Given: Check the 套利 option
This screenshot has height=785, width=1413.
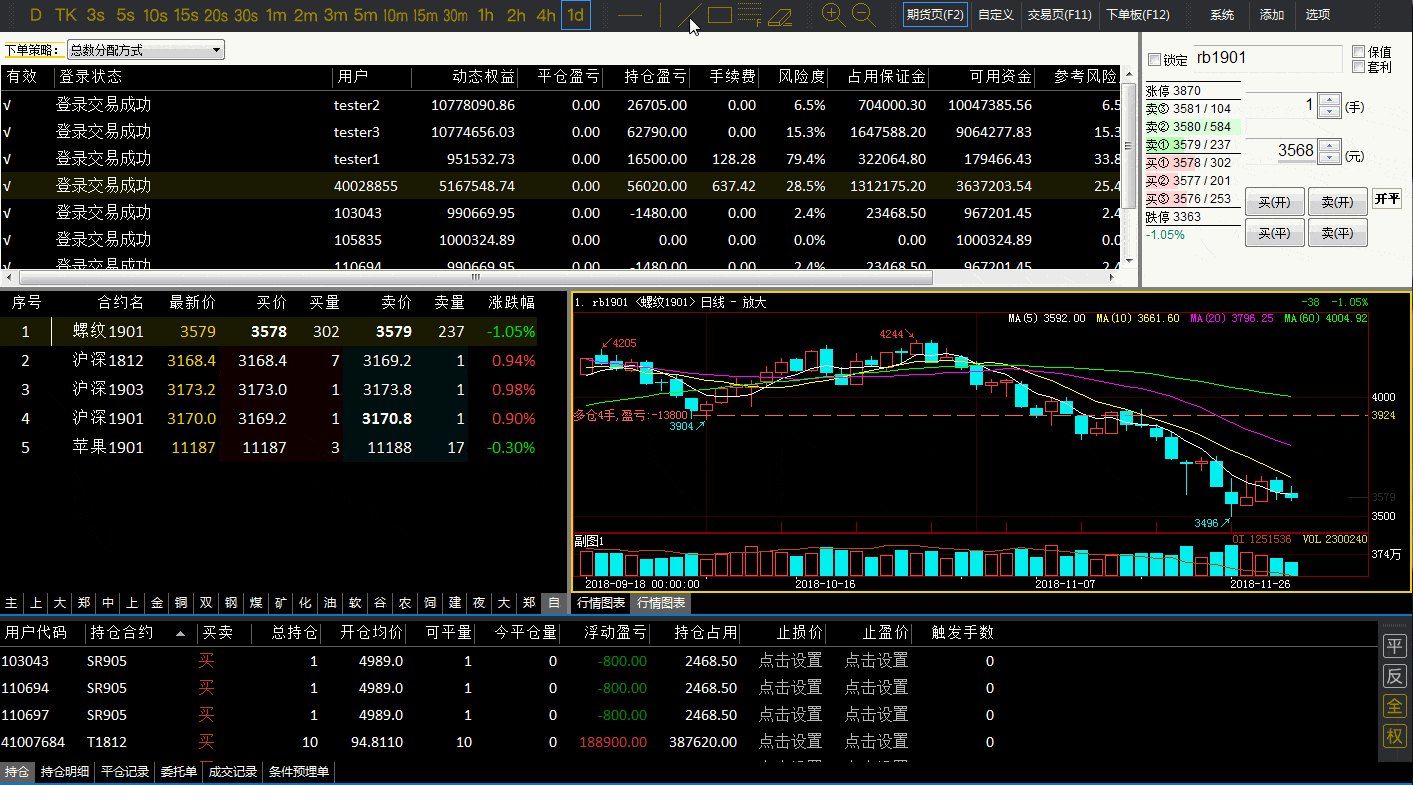Looking at the screenshot, I should pyautogui.click(x=1358, y=67).
